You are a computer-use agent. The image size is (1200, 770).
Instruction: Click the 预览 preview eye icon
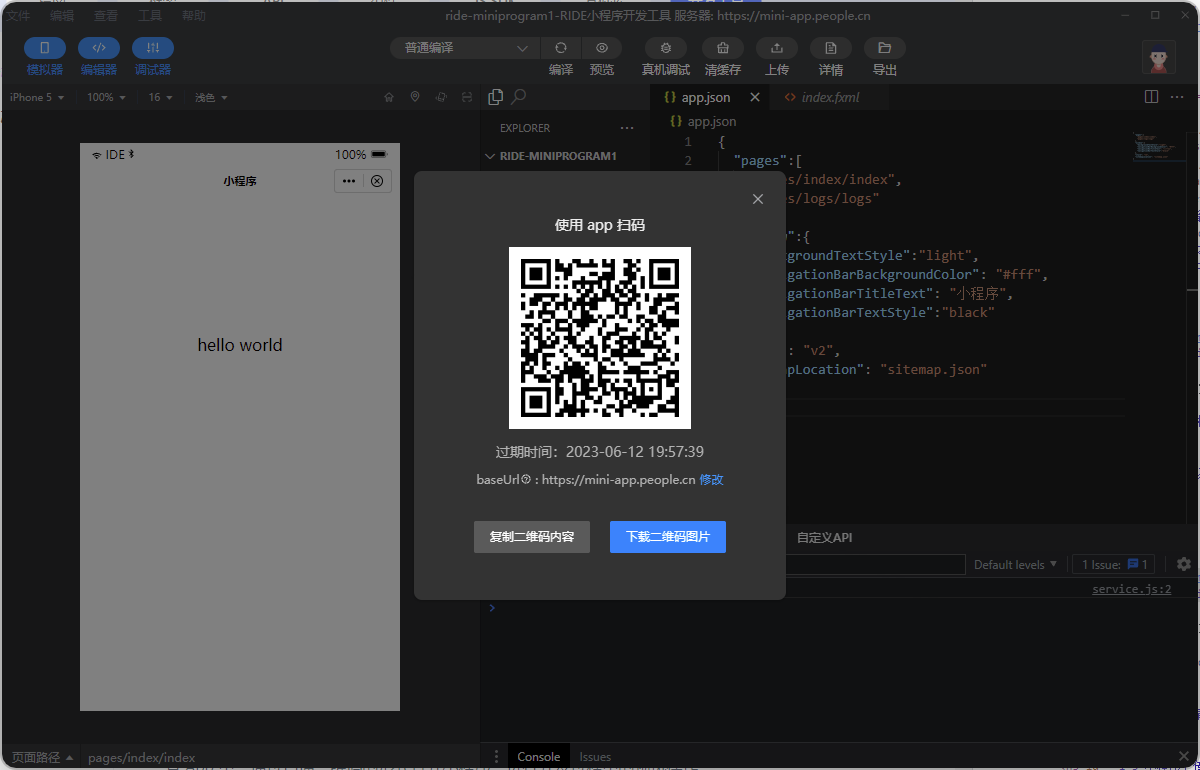pyautogui.click(x=602, y=48)
